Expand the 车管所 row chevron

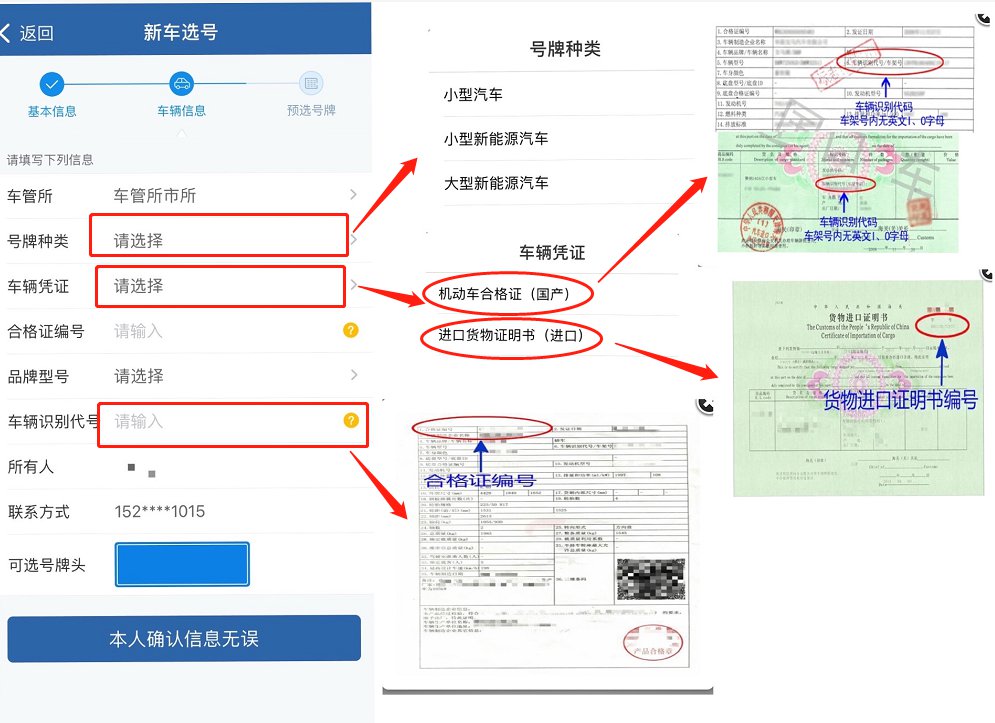pyautogui.click(x=353, y=194)
